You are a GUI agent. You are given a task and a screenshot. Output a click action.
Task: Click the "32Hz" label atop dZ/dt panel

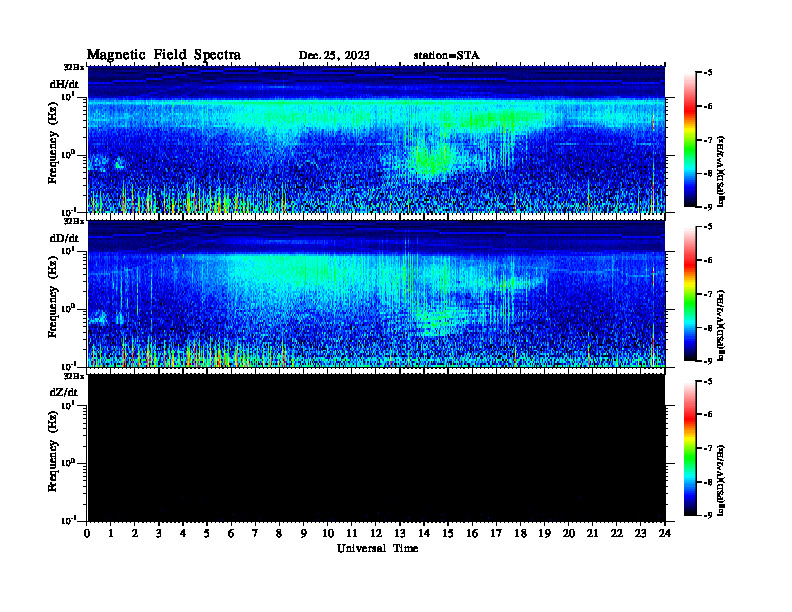point(74,376)
